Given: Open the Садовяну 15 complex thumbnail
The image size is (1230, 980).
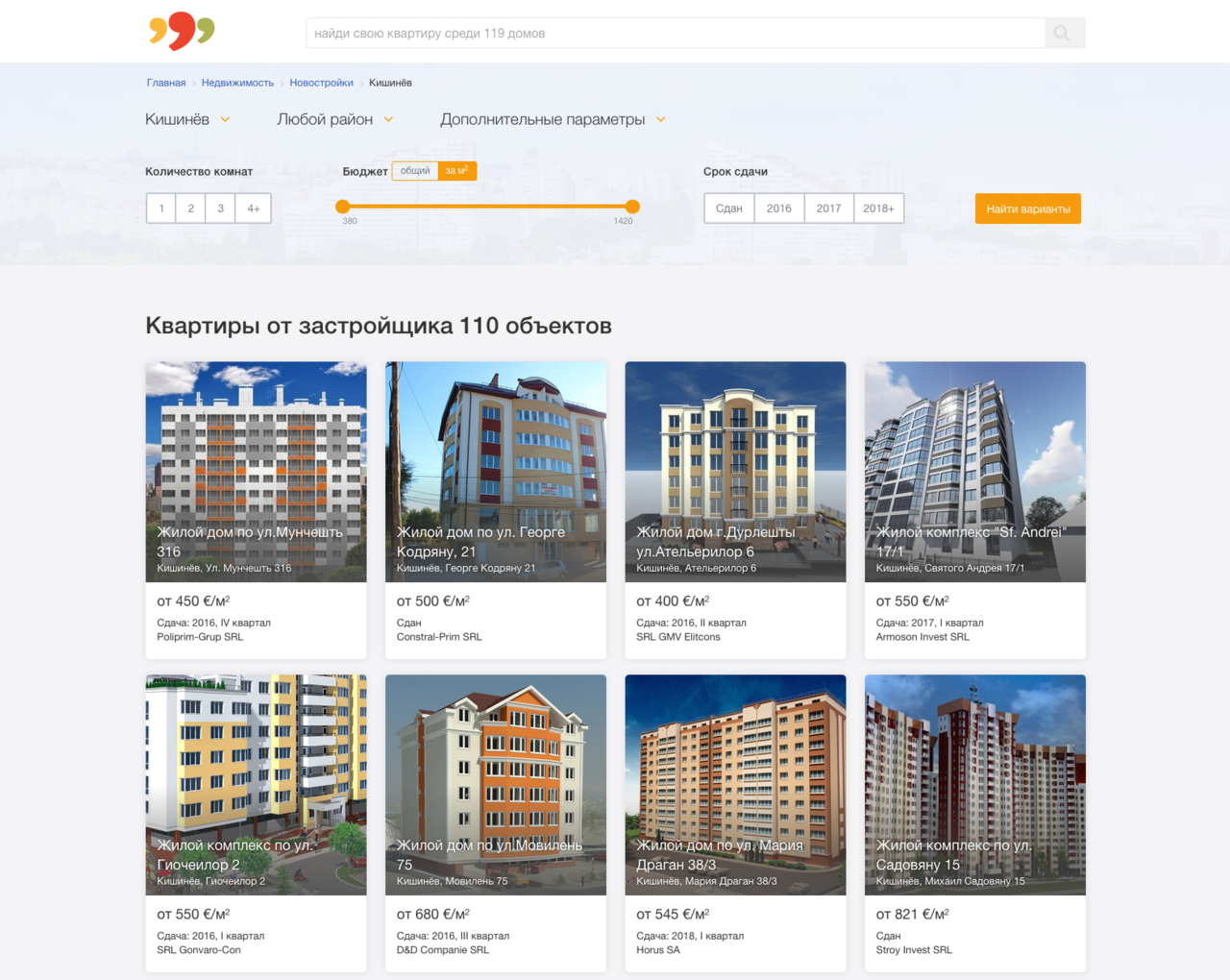Looking at the screenshot, I should click(x=975, y=785).
